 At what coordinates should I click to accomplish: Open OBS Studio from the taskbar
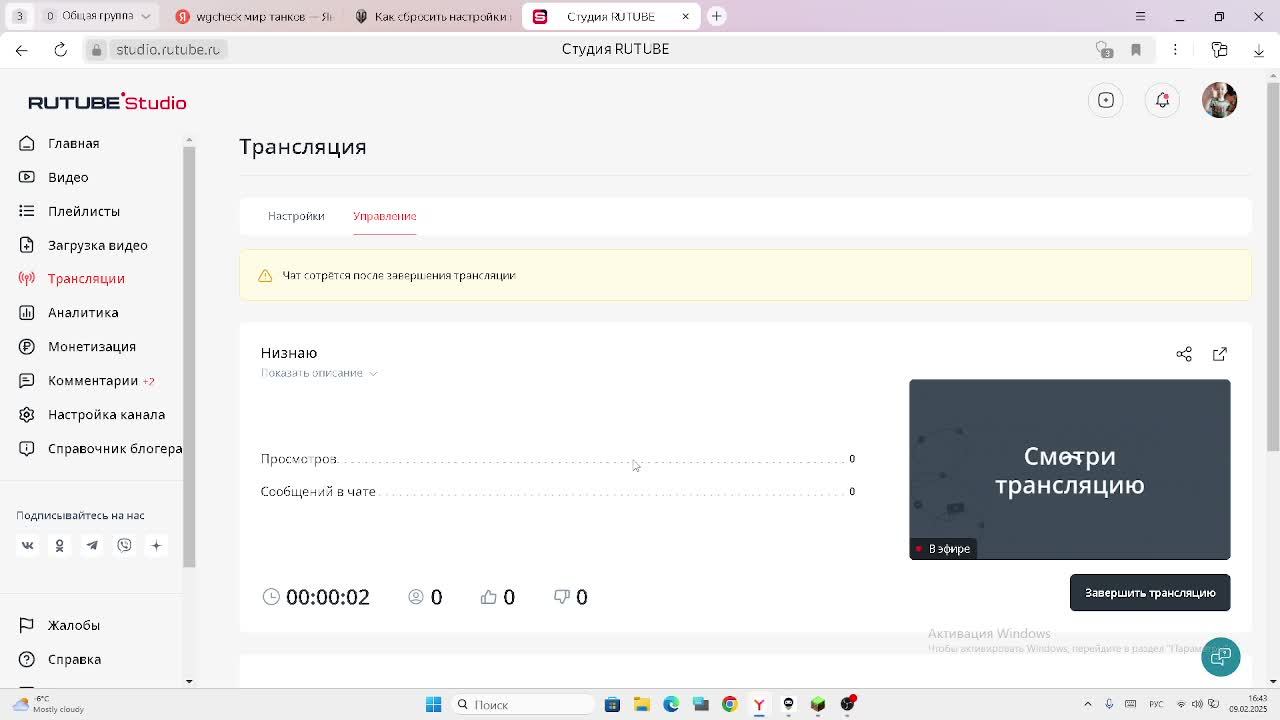point(848,704)
